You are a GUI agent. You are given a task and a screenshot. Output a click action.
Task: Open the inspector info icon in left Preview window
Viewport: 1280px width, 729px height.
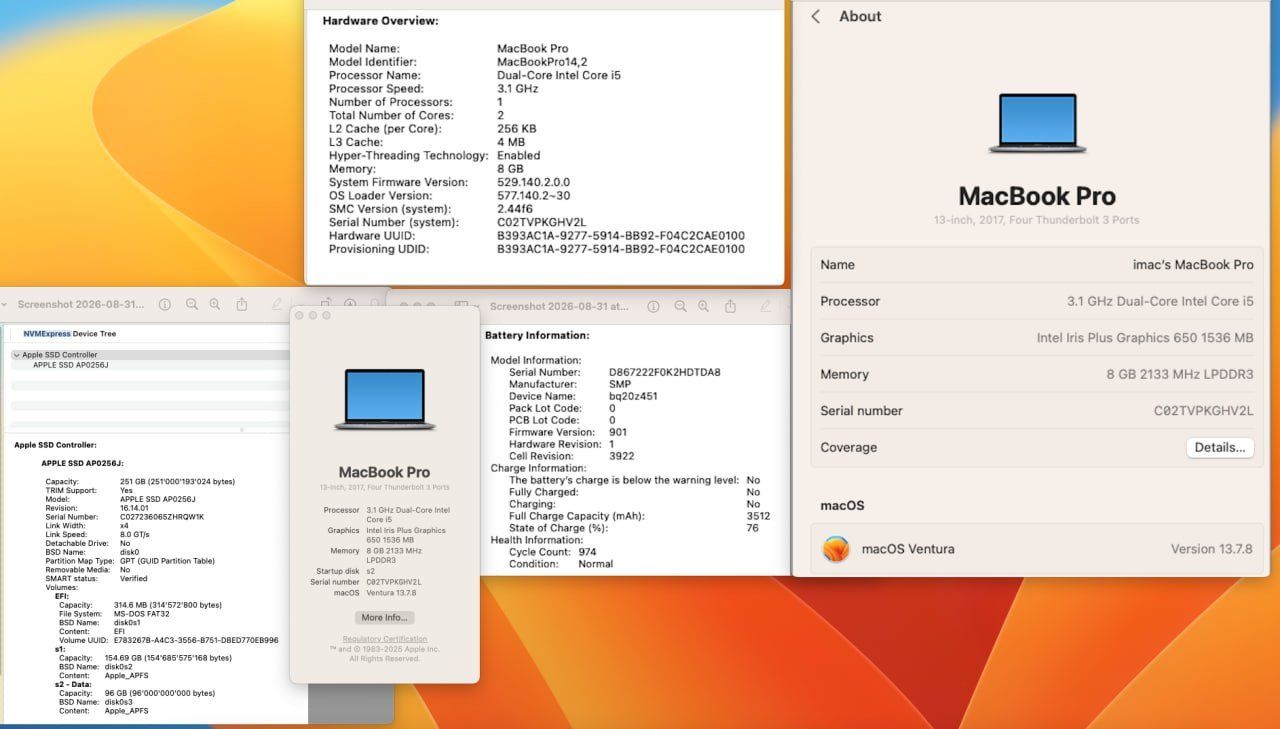165,305
